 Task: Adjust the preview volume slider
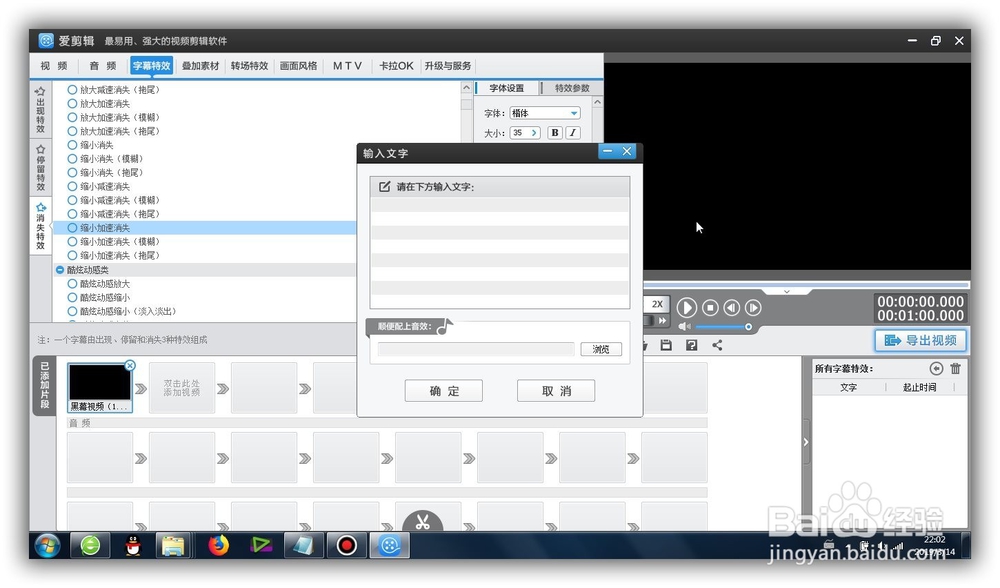pyautogui.click(x=723, y=327)
